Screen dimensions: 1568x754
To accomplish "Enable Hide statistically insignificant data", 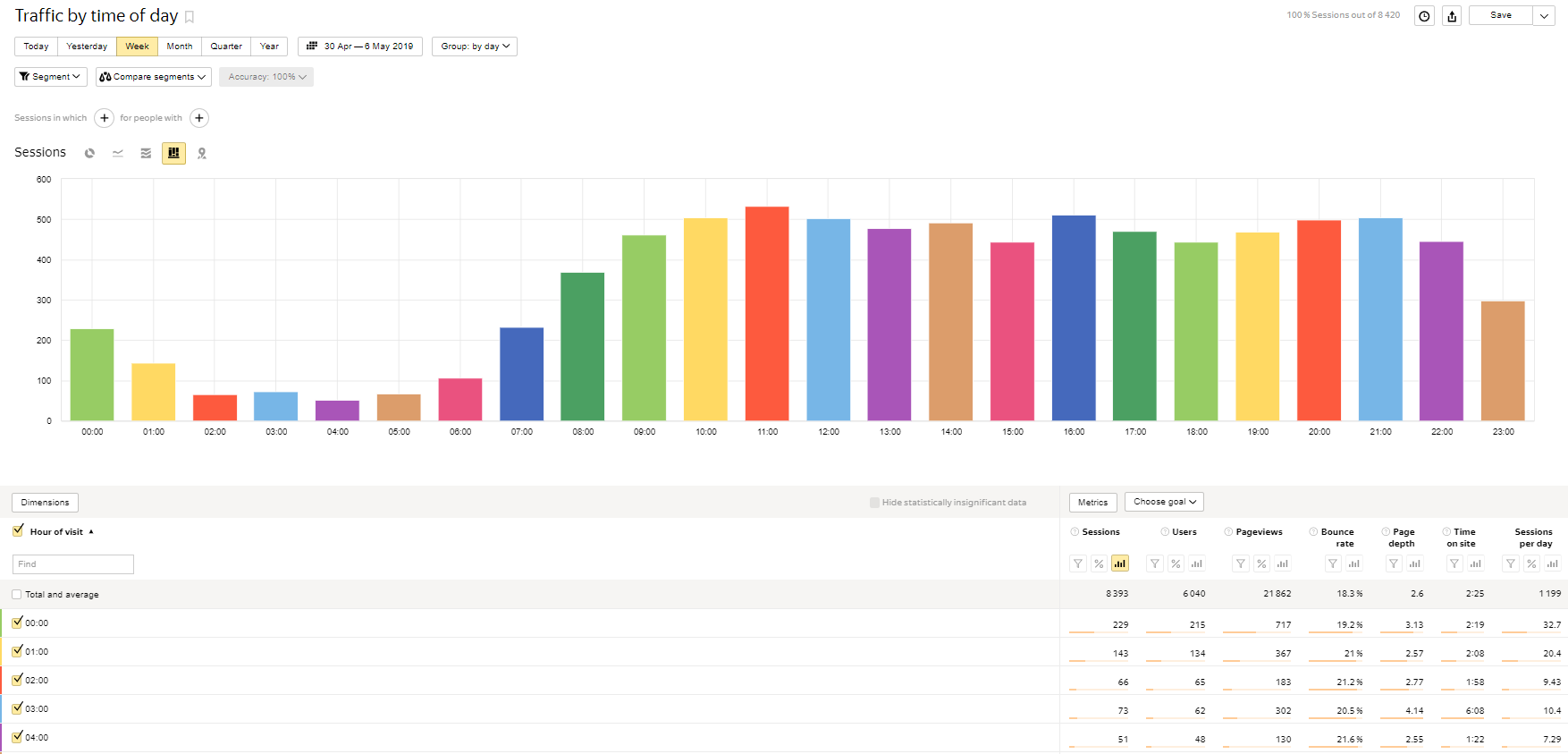I will 874,503.
